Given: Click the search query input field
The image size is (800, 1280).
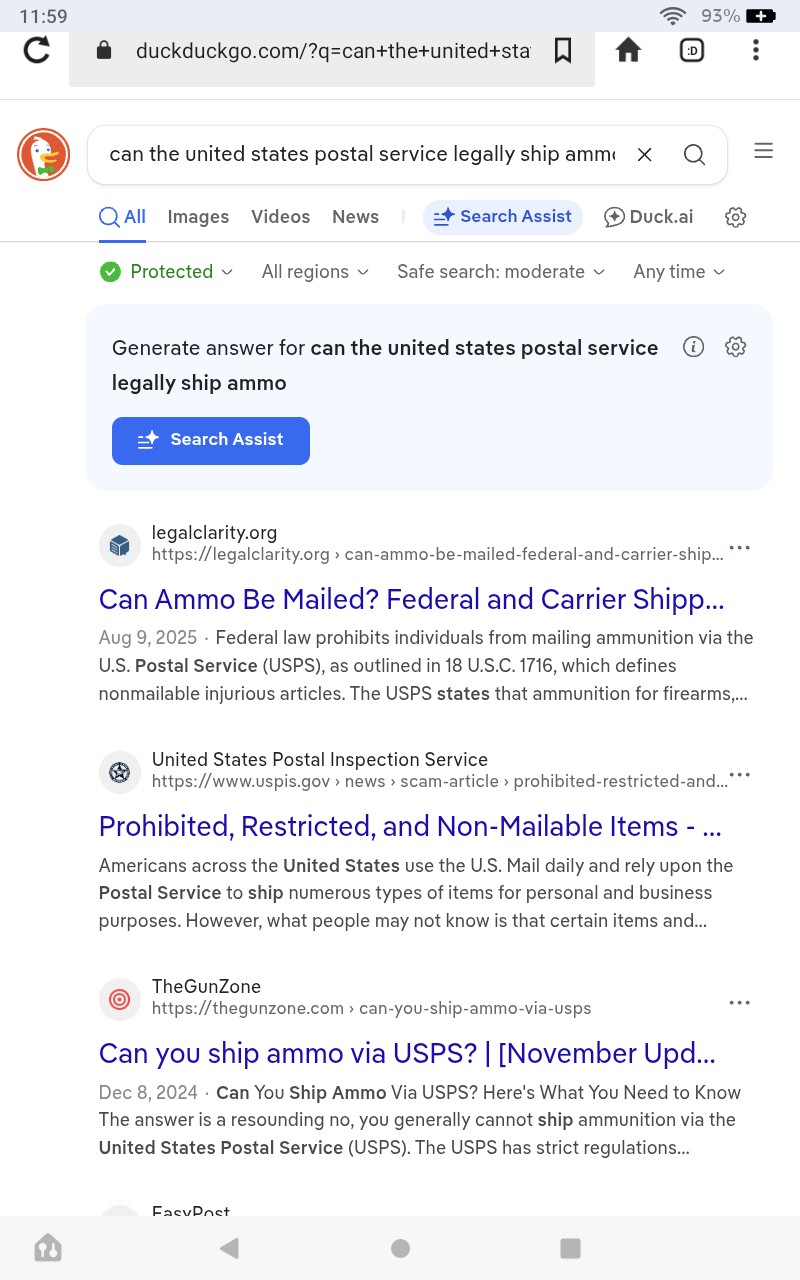Looking at the screenshot, I should 360,154.
